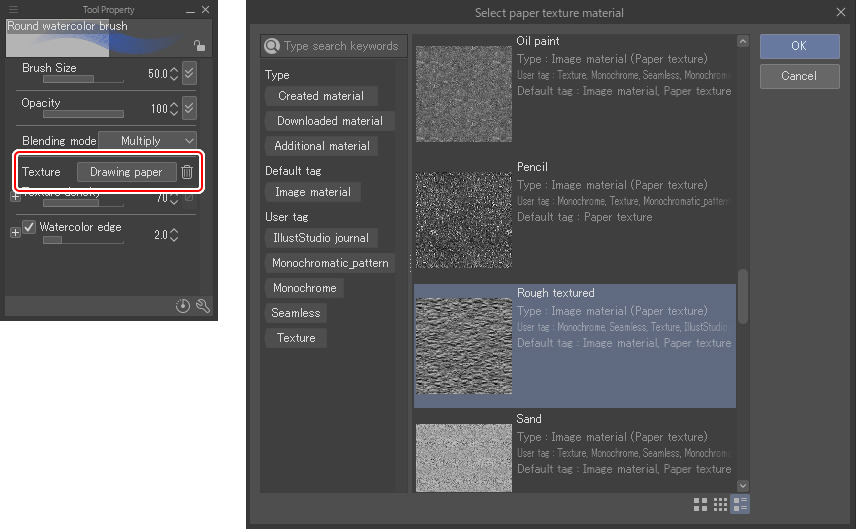Open sub tool detail wrench icon
This screenshot has width=856, height=529.
(203, 306)
